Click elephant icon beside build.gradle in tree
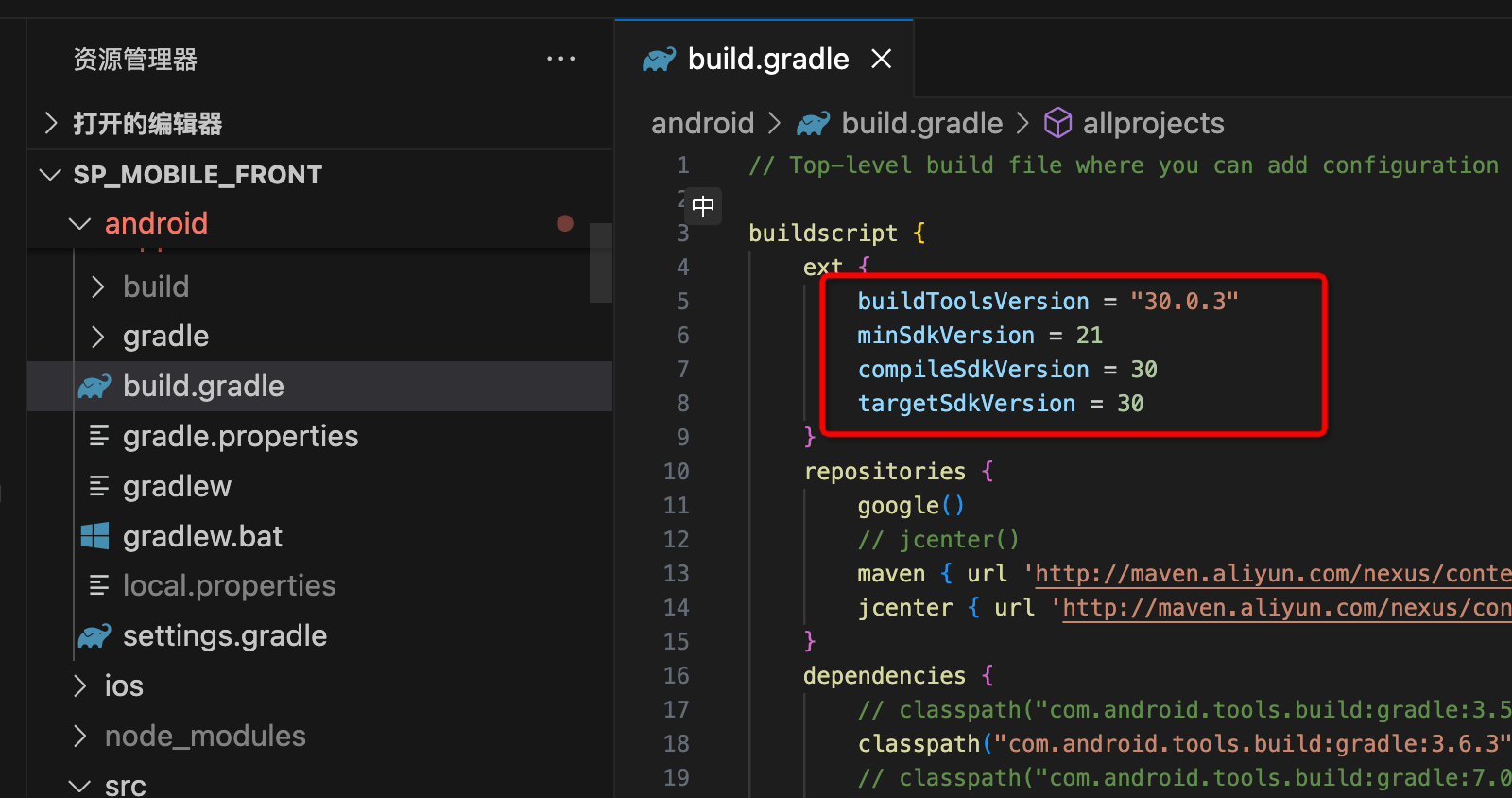The image size is (1512, 798). (x=94, y=386)
